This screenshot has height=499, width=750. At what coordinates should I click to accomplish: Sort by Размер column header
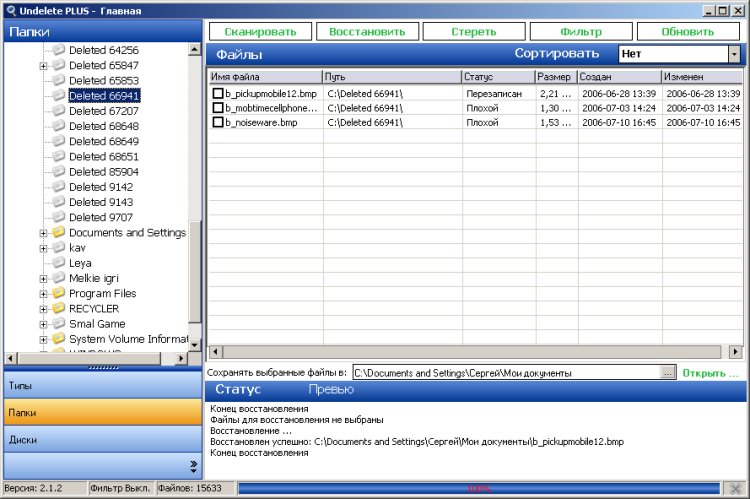[x=556, y=77]
